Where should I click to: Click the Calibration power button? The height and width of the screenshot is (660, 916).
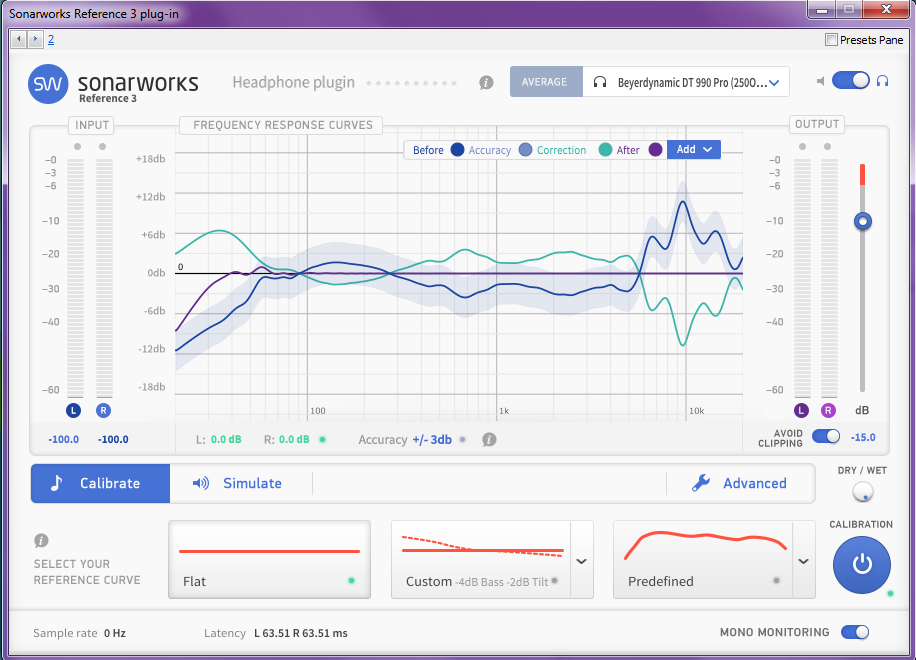pyautogui.click(x=862, y=565)
